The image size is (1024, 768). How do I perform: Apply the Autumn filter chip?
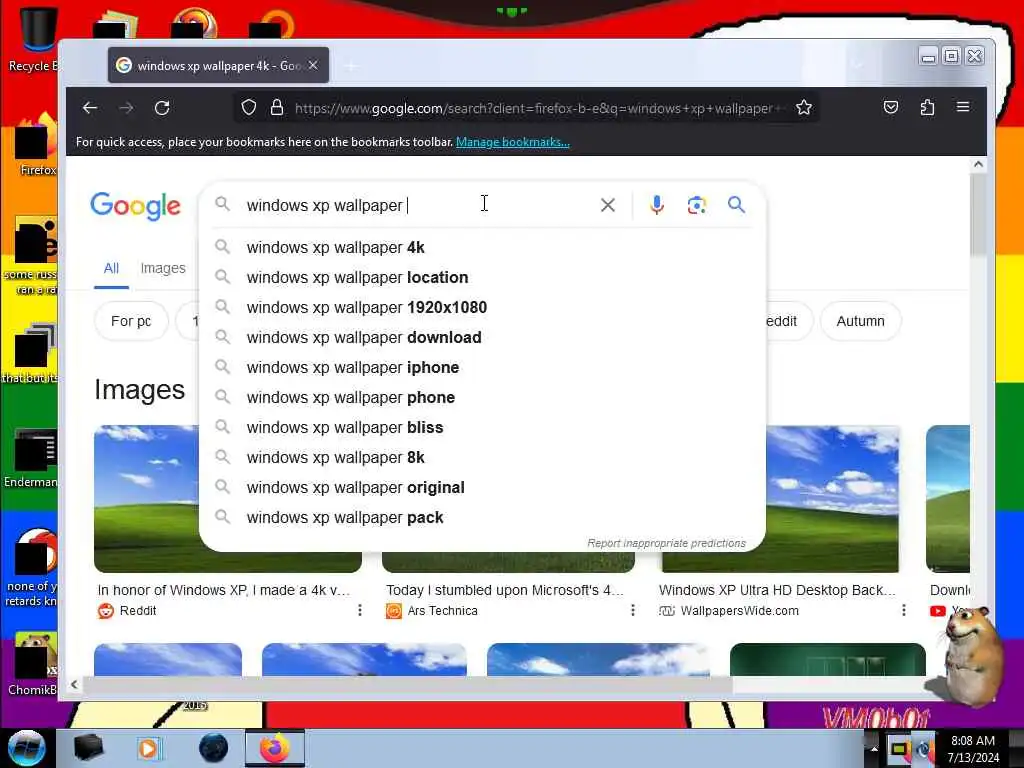click(x=861, y=321)
